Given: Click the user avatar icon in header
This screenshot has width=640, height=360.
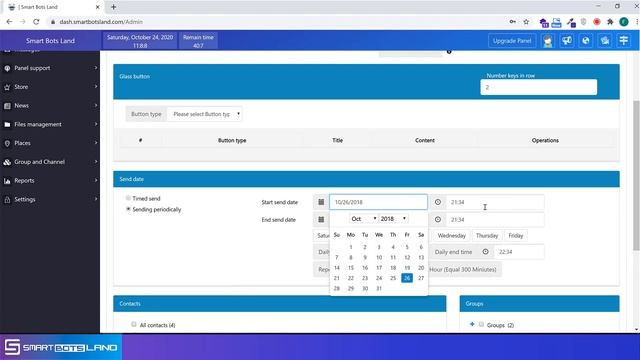Looking at the screenshot, I should click(548, 40).
